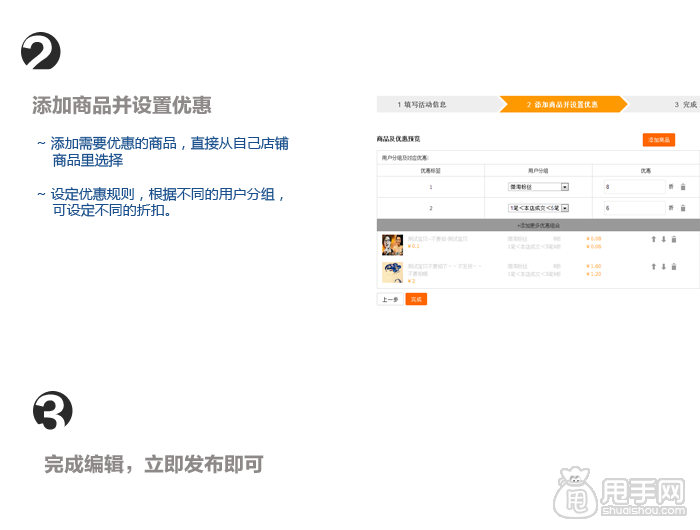The height and width of the screenshot is (530, 700).
Task: Delete the first discount rule row
Action: pyautogui.click(x=683, y=187)
